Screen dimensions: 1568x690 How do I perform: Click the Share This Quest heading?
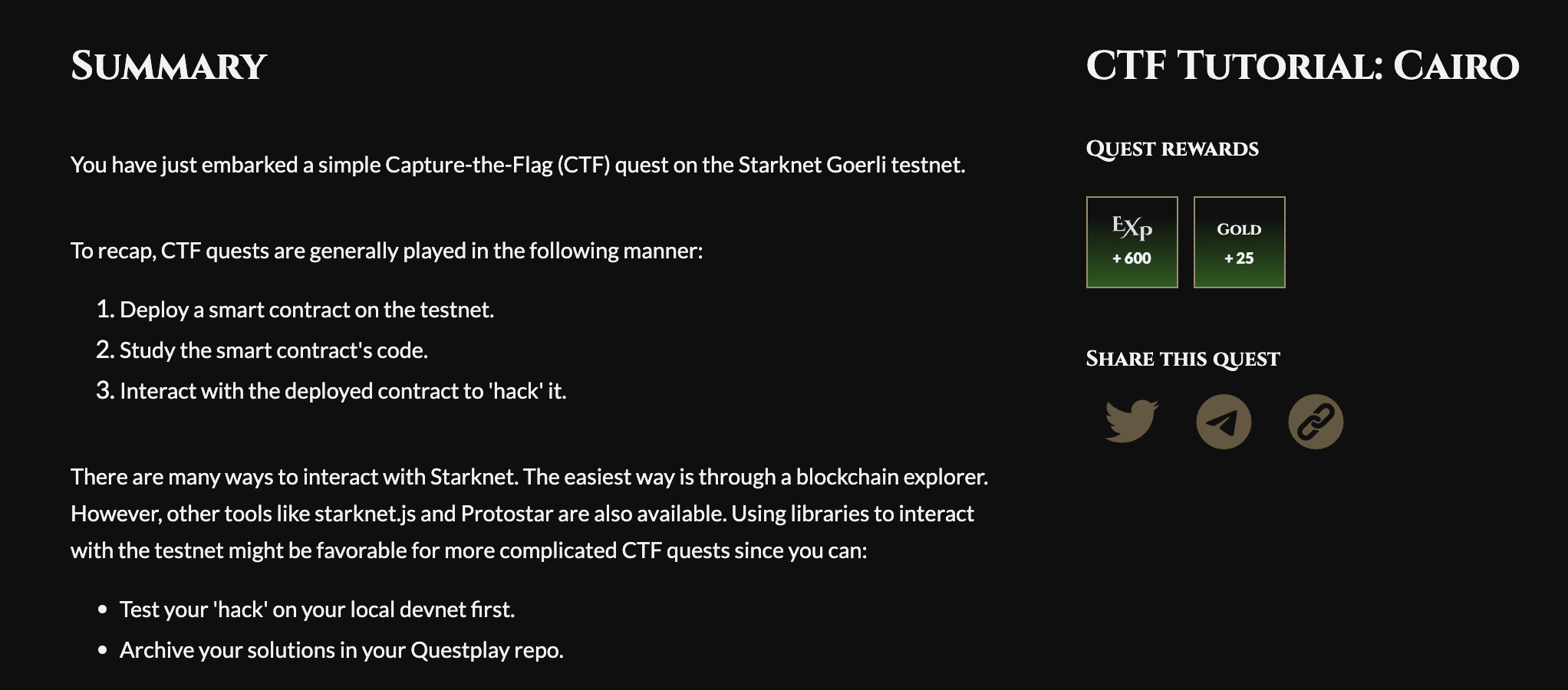pyautogui.click(x=1183, y=359)
